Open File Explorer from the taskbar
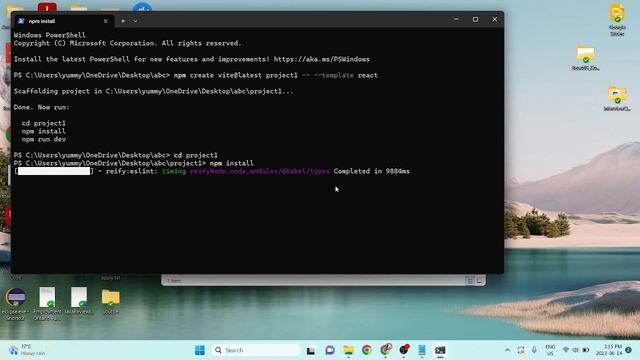 349,350
